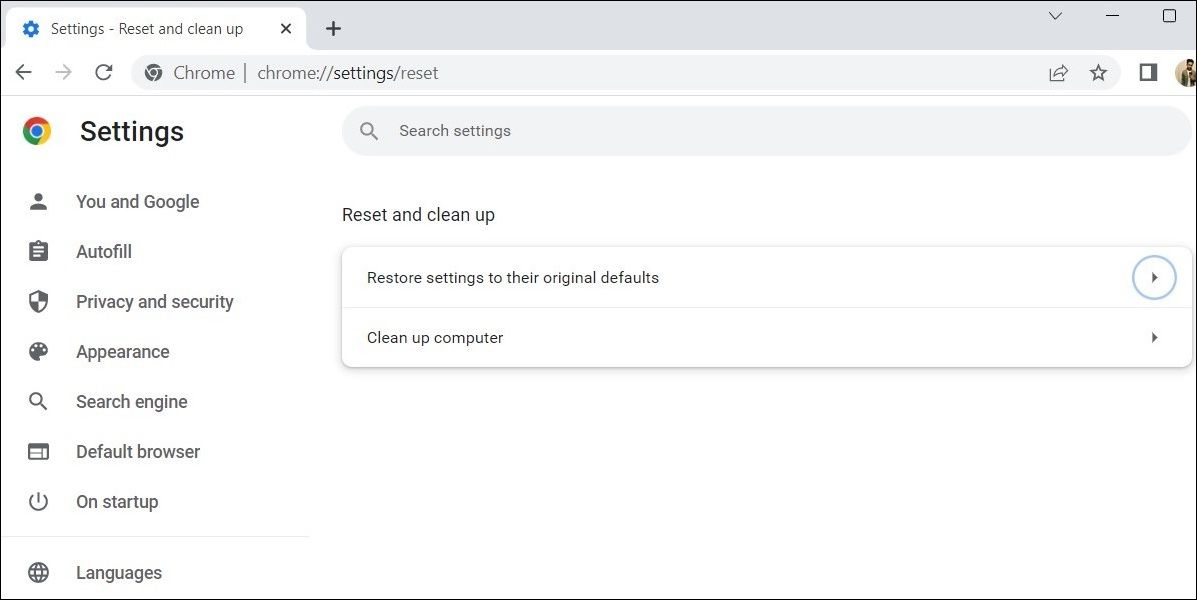
Task: Open the side panel icon
Action: [x=1147, y=72]
